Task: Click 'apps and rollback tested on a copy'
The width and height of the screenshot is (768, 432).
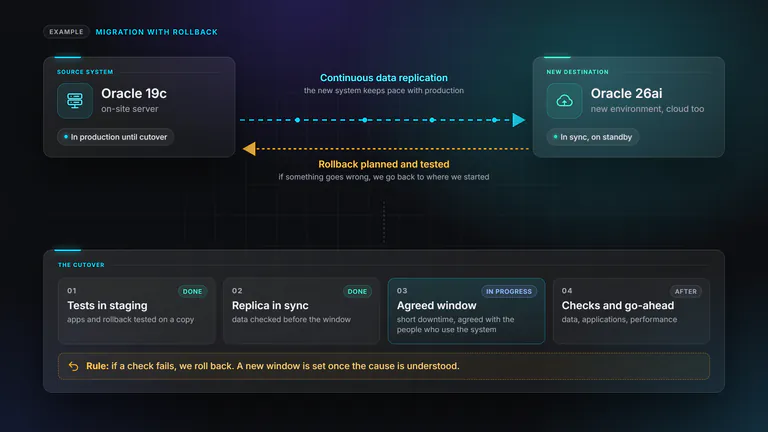Action: pyautogui.click(x=131, y=319)
